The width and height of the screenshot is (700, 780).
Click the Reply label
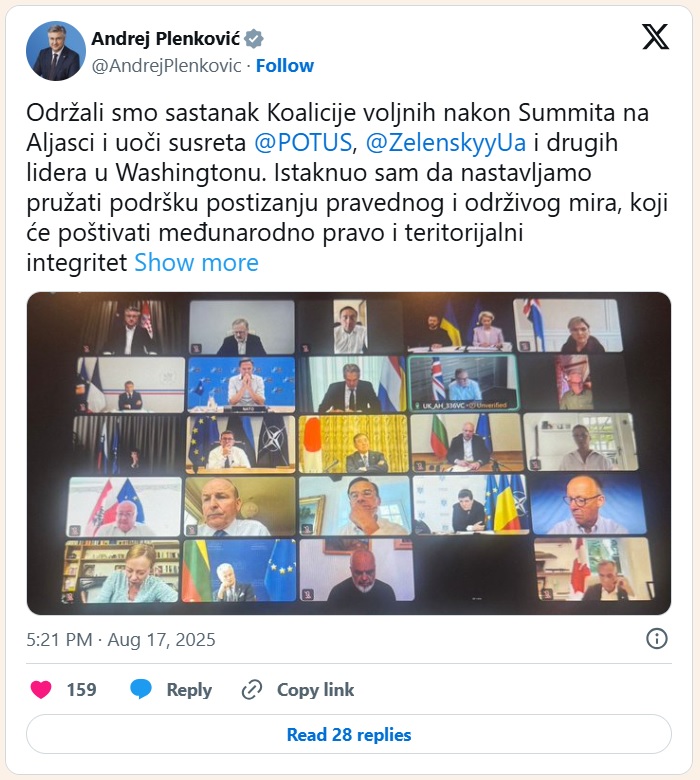point(189,690)
